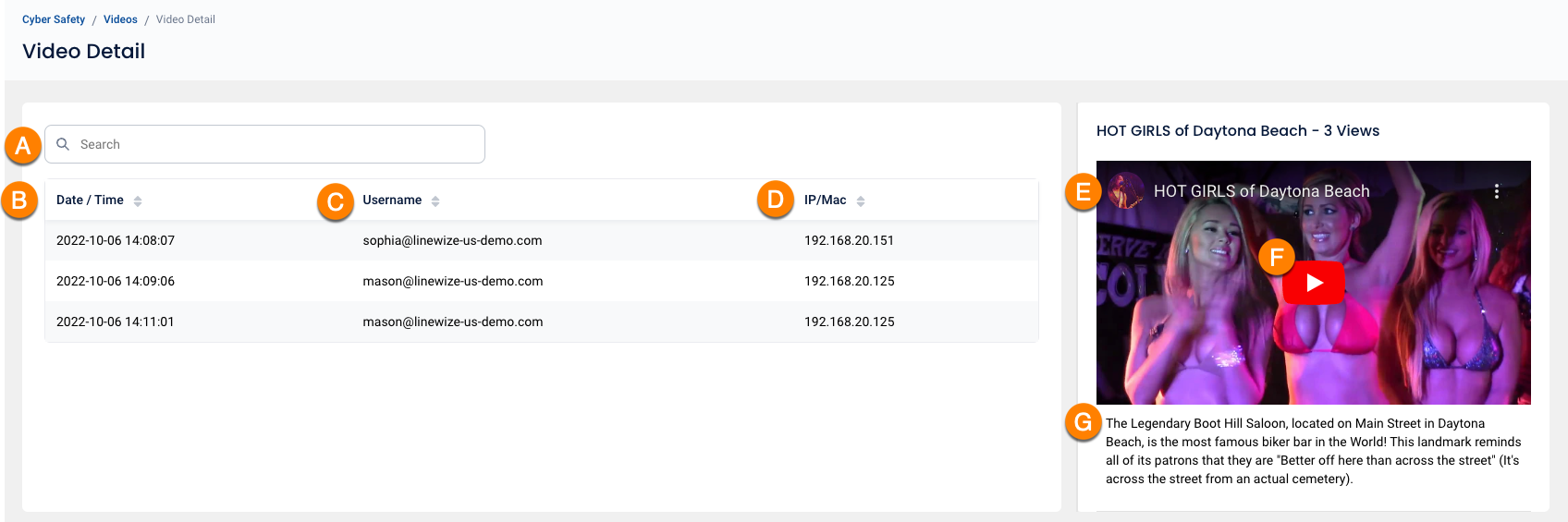This screenshot has height=522, width=1568.
Task: Click the IP/Mac column header label
Action: [x=825, y=200]
